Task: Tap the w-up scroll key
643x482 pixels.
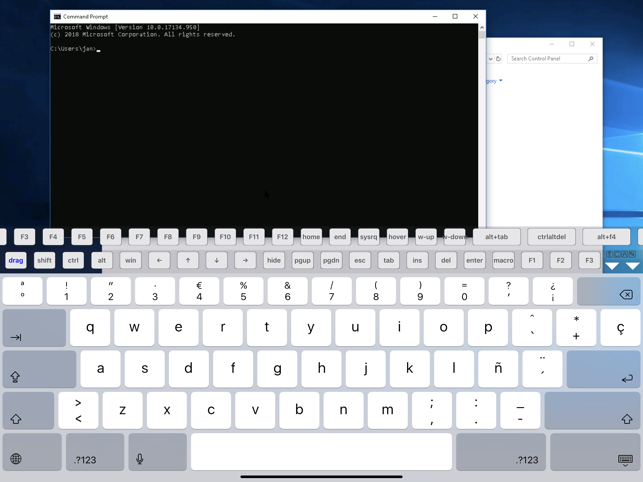Action: tap(426, 237)
